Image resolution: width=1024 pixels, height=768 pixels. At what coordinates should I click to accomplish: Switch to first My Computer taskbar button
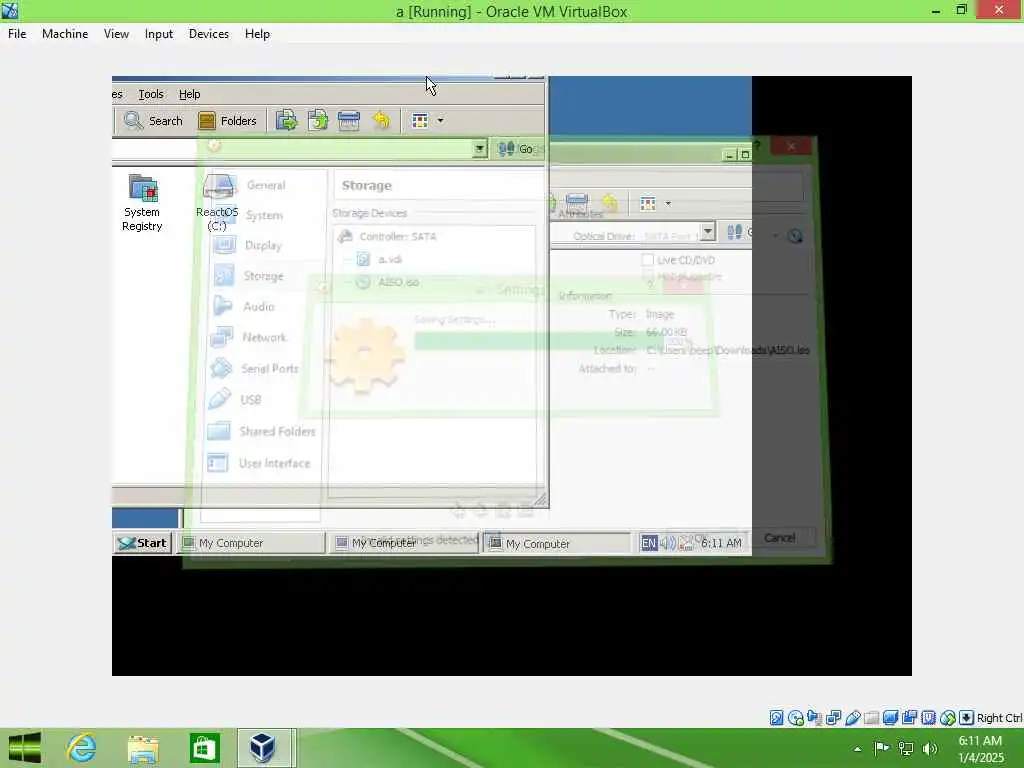point(251,543)
